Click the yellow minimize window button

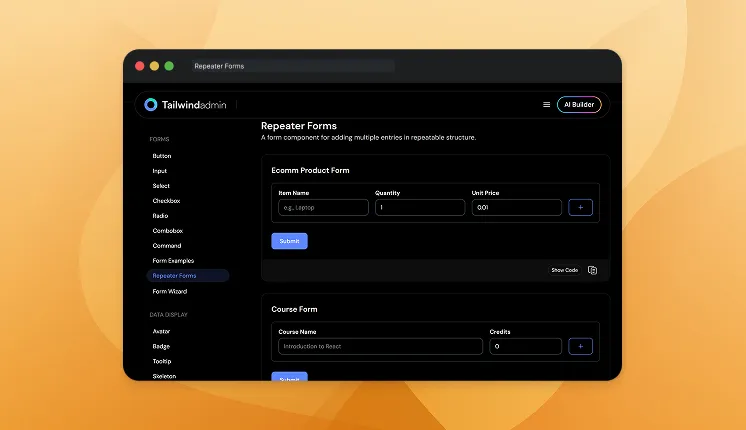click(x=155, y=66)
